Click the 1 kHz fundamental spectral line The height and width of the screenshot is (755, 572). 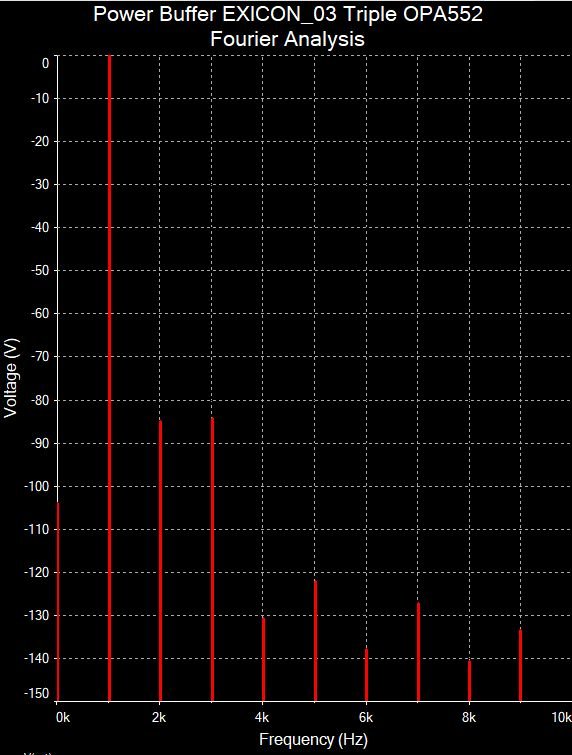(109, 378)
